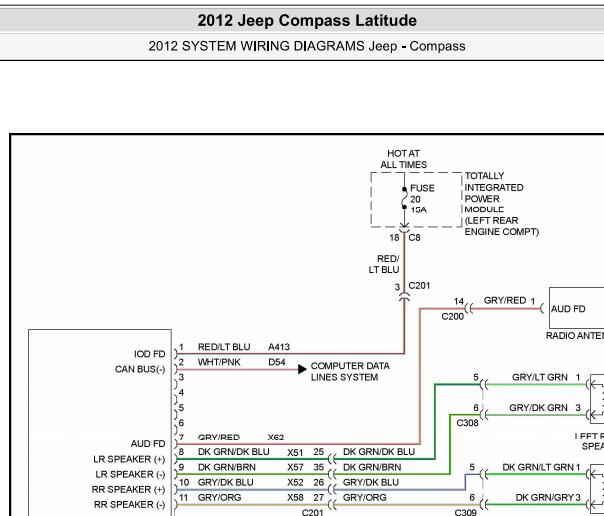This screenshot has width=604, height=516.
Task: Click the black arrow to Computer Data Lines
Action: (x=302, y=369)
